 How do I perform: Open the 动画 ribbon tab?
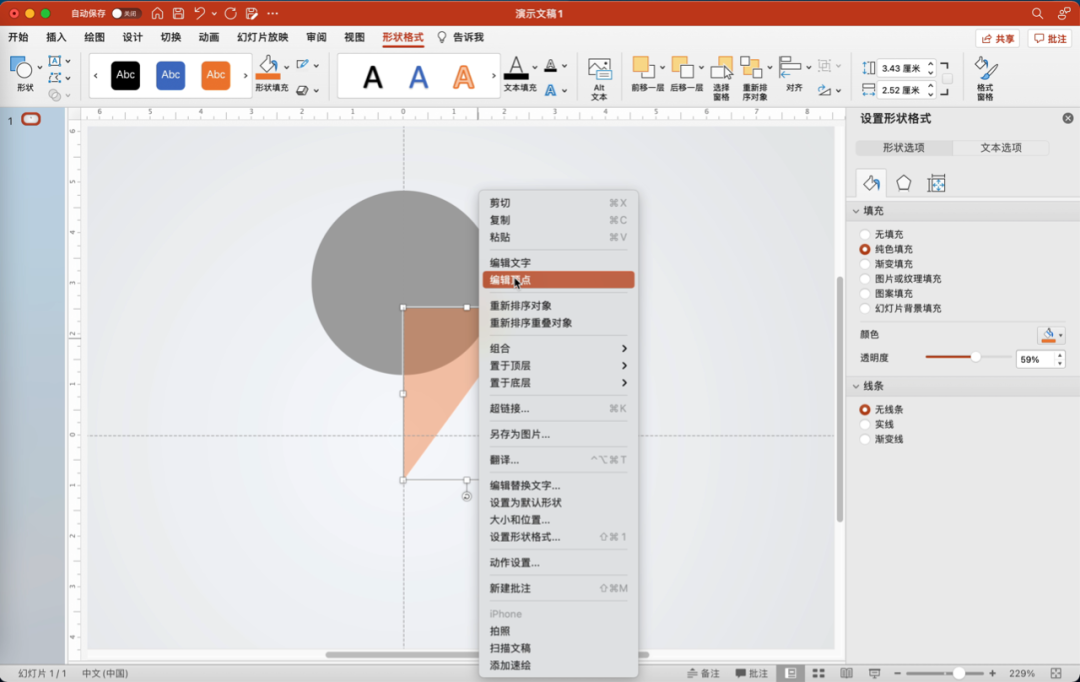coord(209,37)
